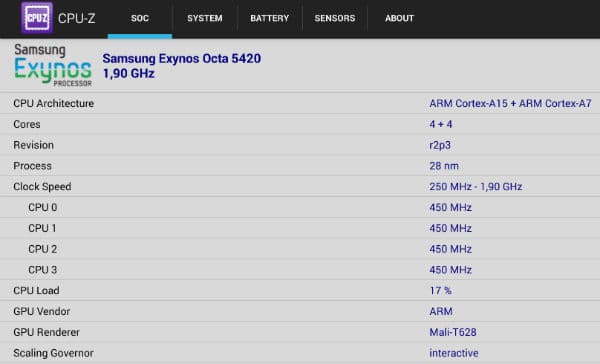600x364 pixels.
Task: Click the 1,90 GHz header value
Action: coord(129,73)
